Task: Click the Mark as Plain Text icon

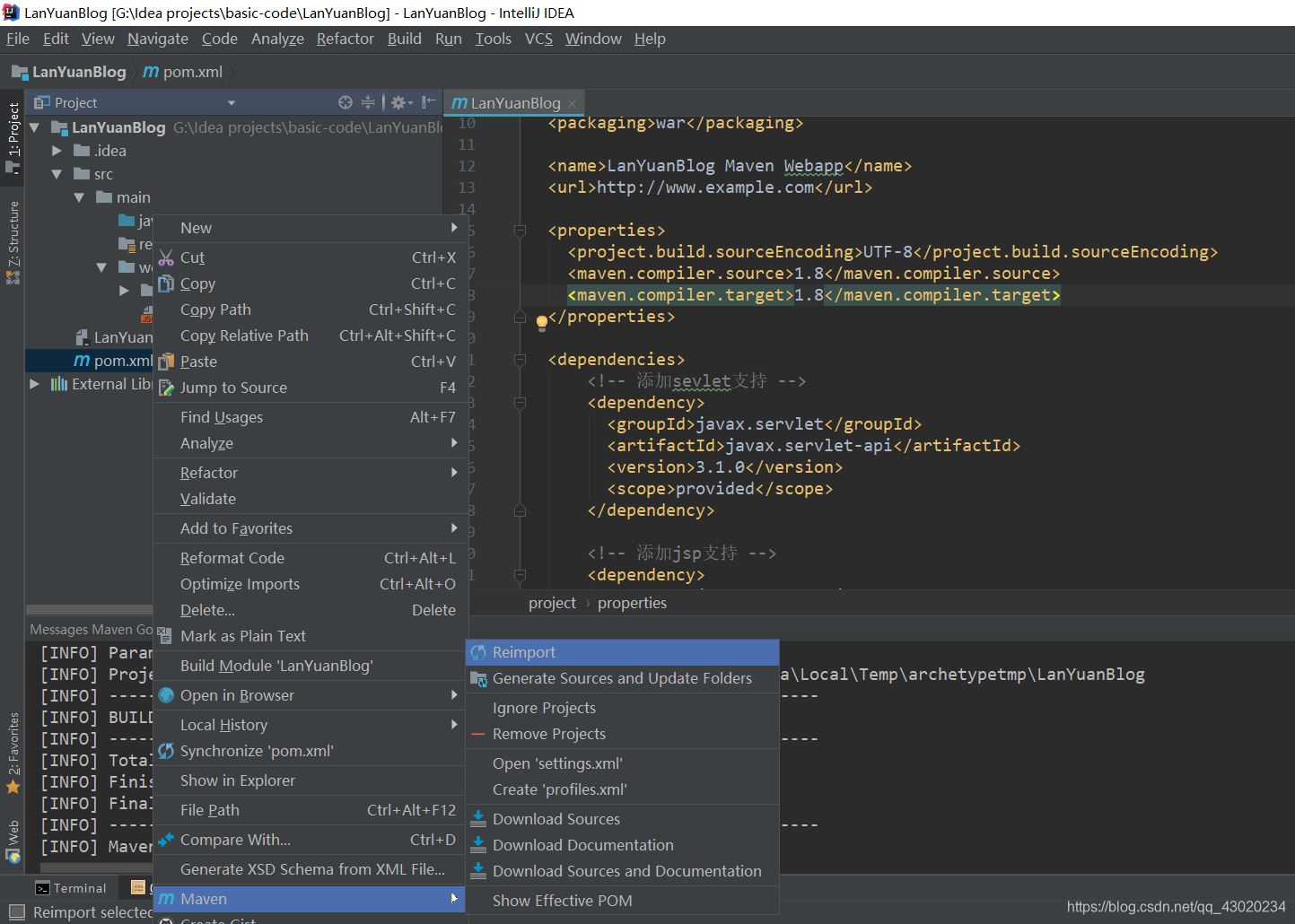Action: tap(165, 636)
